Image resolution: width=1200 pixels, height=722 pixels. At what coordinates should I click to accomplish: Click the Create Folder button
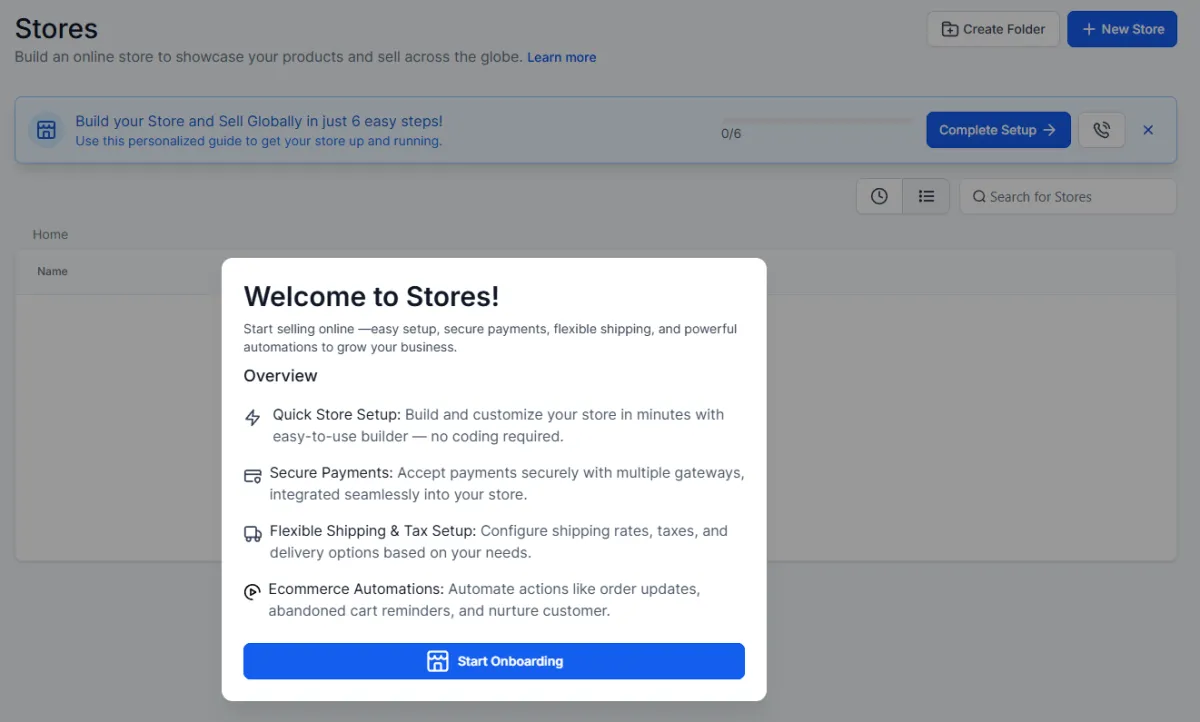point(993,29)
